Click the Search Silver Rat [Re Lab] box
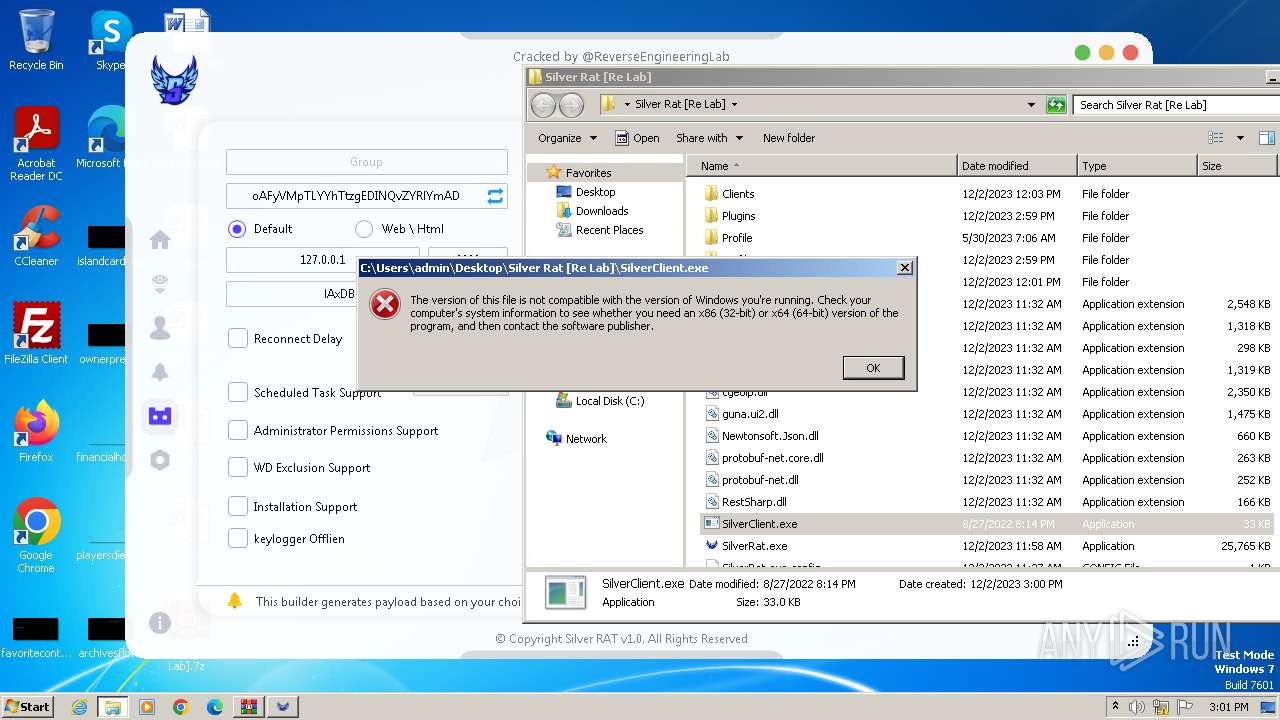The width and height of the screenshot is (1280, 720). click(x=1176, y=104)
